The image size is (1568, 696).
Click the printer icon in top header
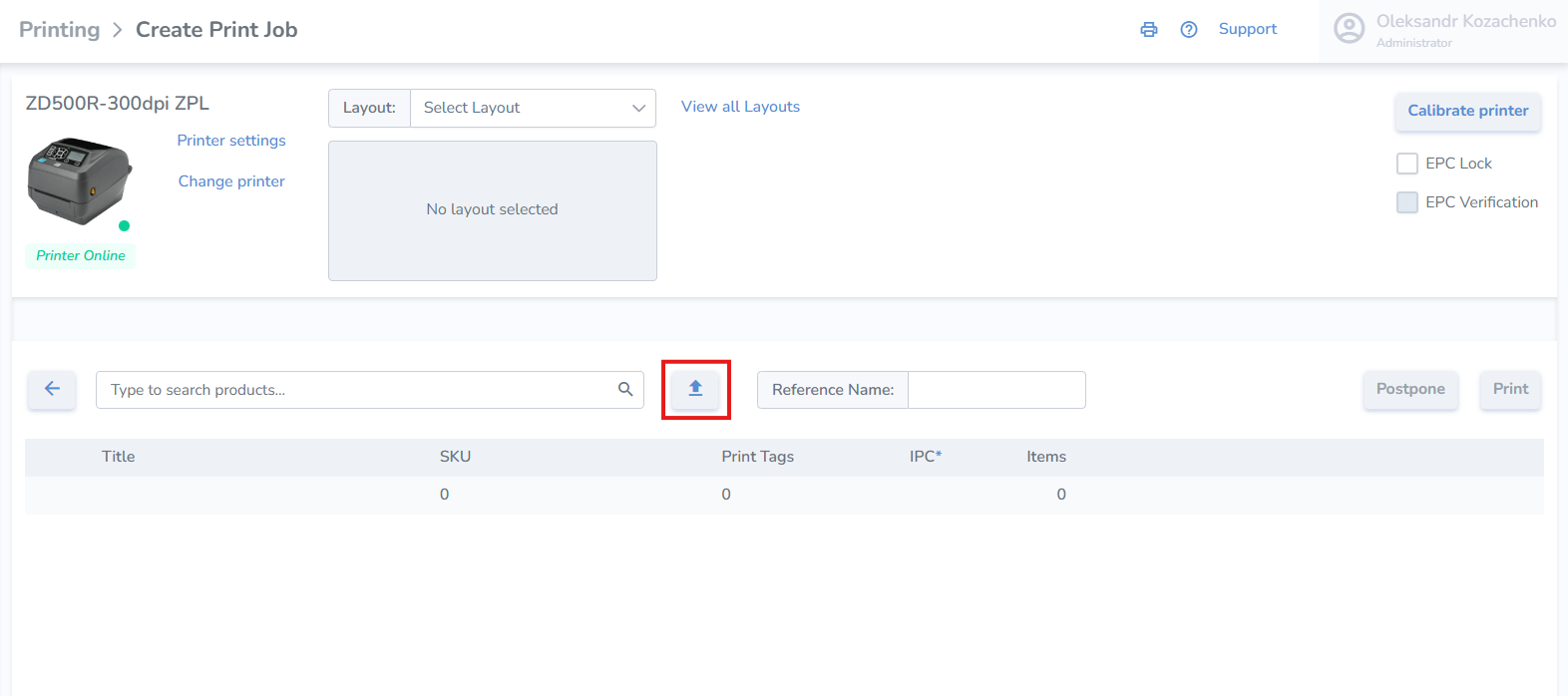[x=1149, y=30]
